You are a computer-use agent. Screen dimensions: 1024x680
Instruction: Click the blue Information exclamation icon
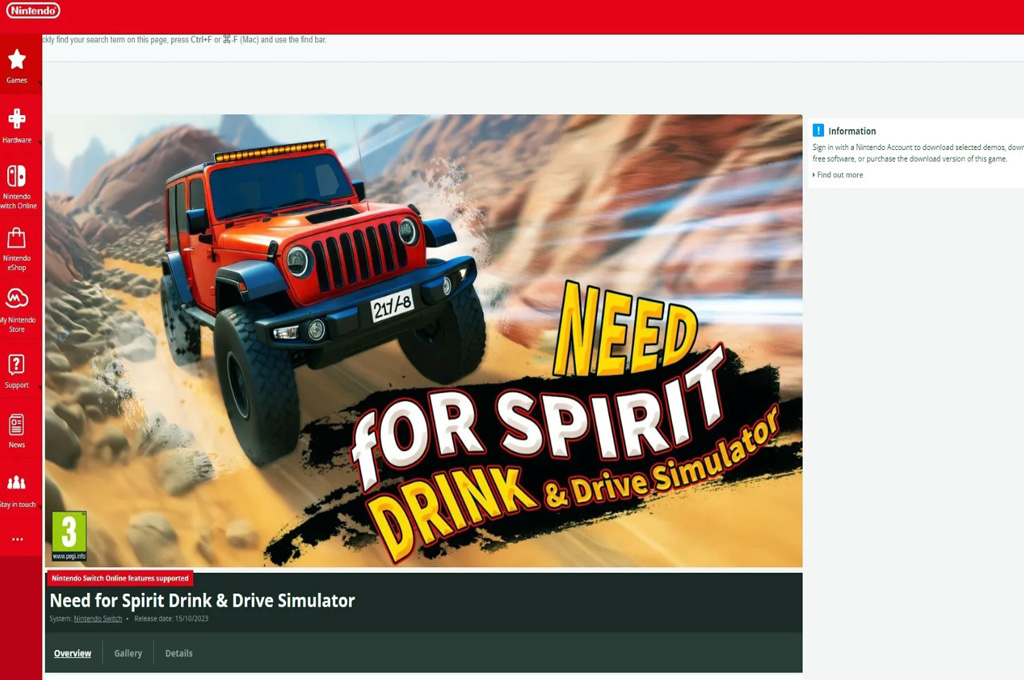[818, 131]
